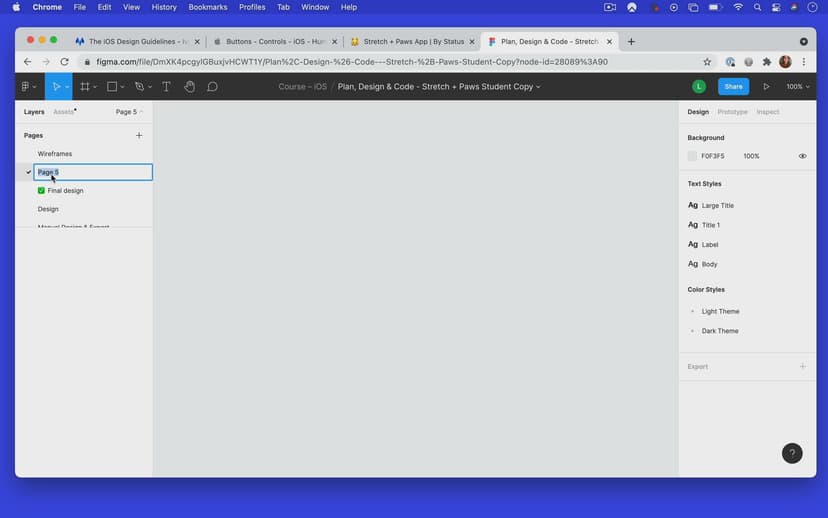Open the 100% zoom dropdown
Viewport: 828px width, 518px height.
point(797,87)
